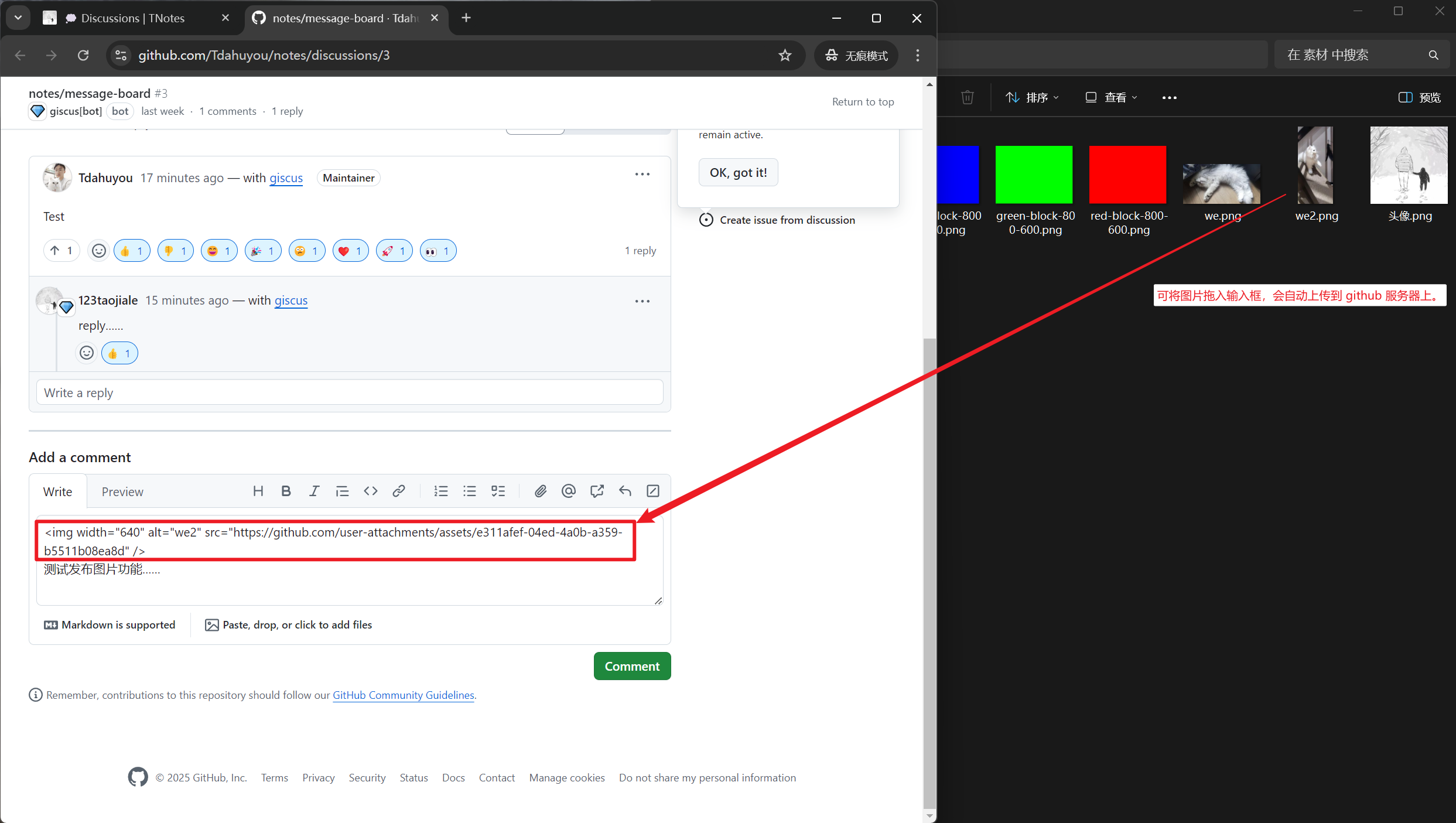
Task: Click the Heading formatting icon
Action: coord(258,491)
